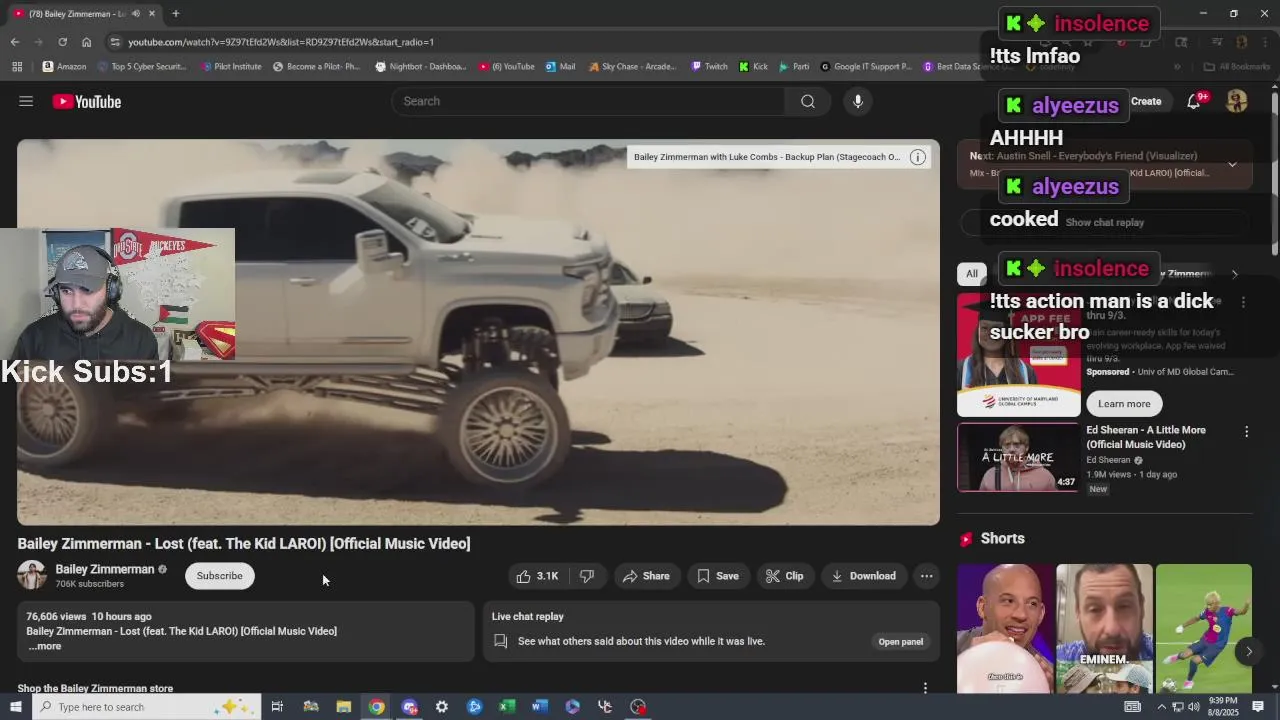The width and height of the screenshot is (1280, 720).
Task: Download the video
Action: pyautogui.click(x=863, y=576)
